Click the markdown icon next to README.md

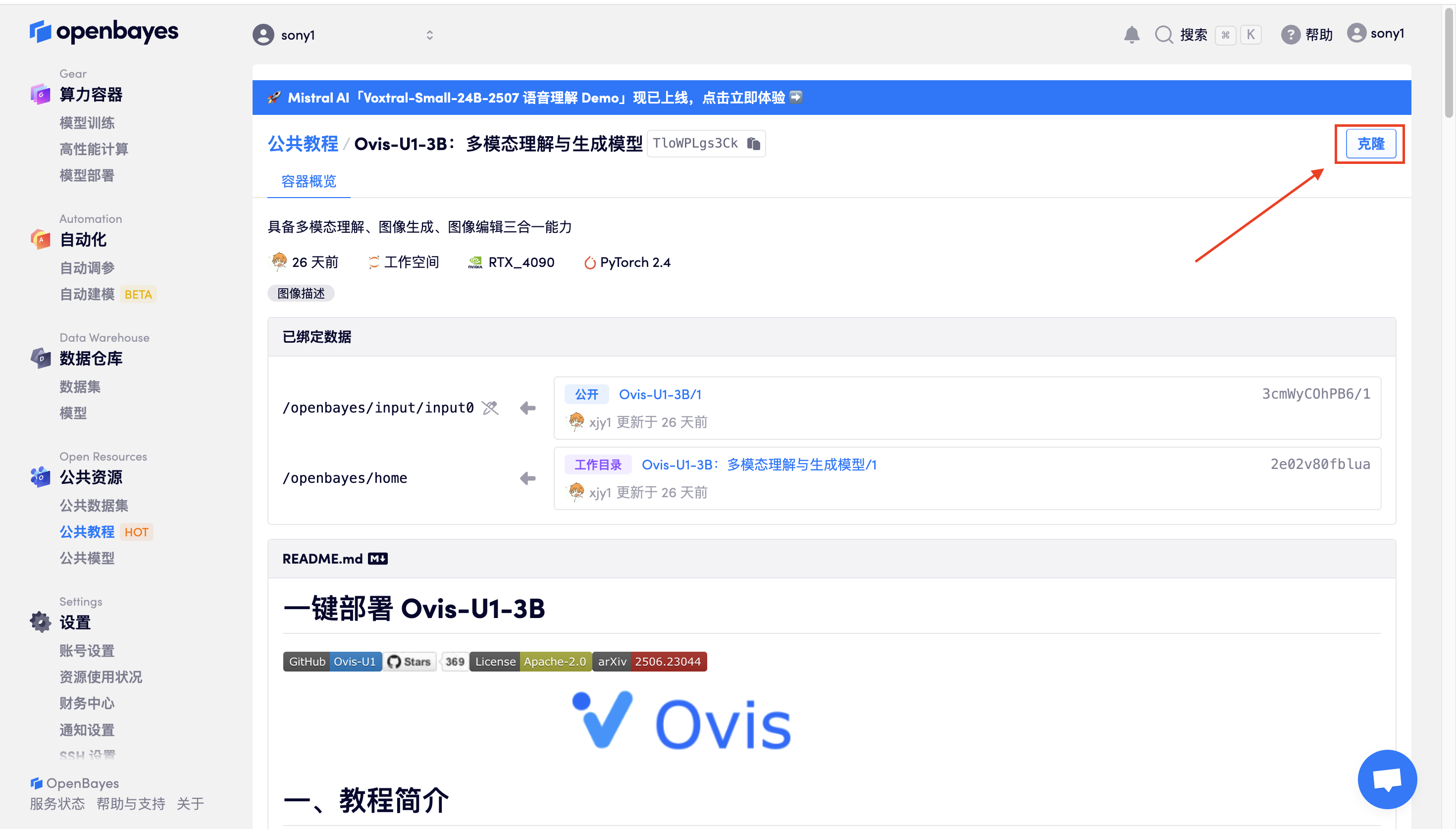[377, 559]
